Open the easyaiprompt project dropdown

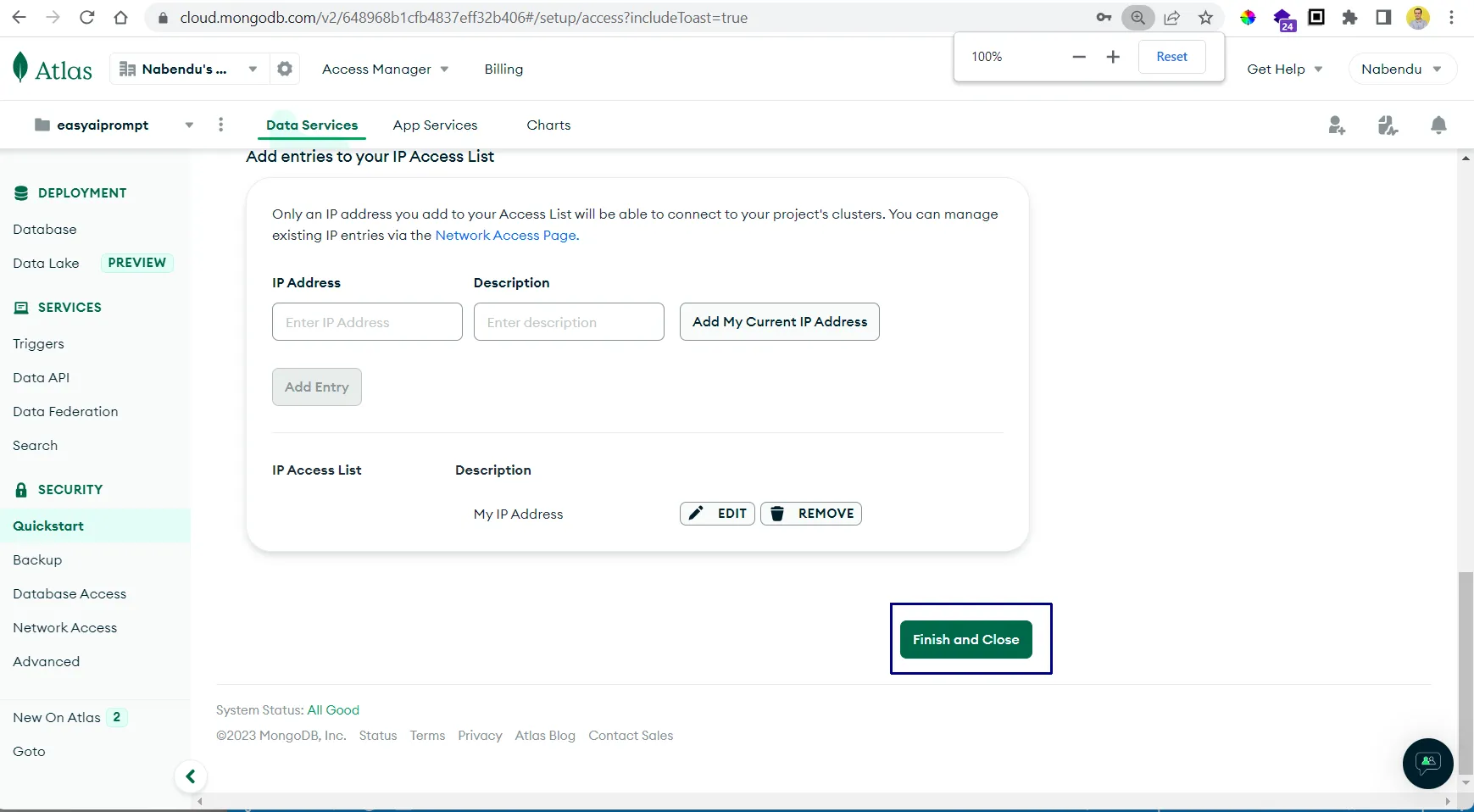[x=114, y=125]
